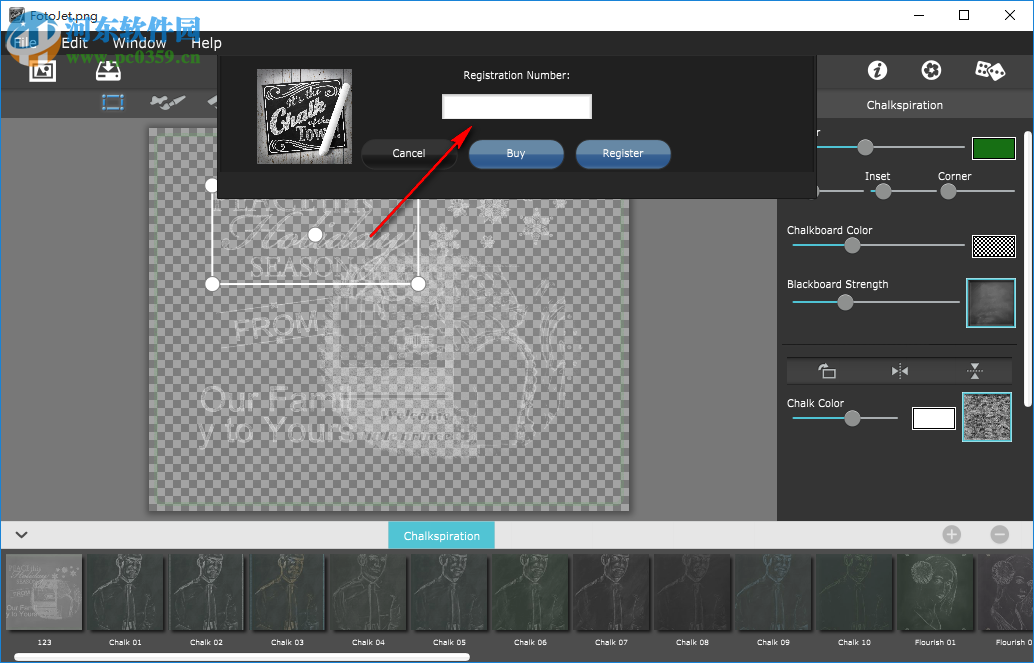Image resolution: width=1034 pixels, height=663 pixels.
Task: Maximize the FotoJet.png window
Action: click(x=963, y=15)
